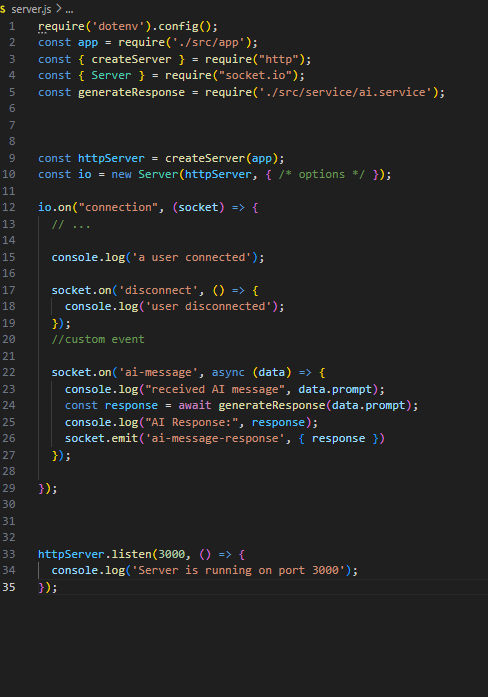Click 'ai-message' event string on line 22

point(158,372)
